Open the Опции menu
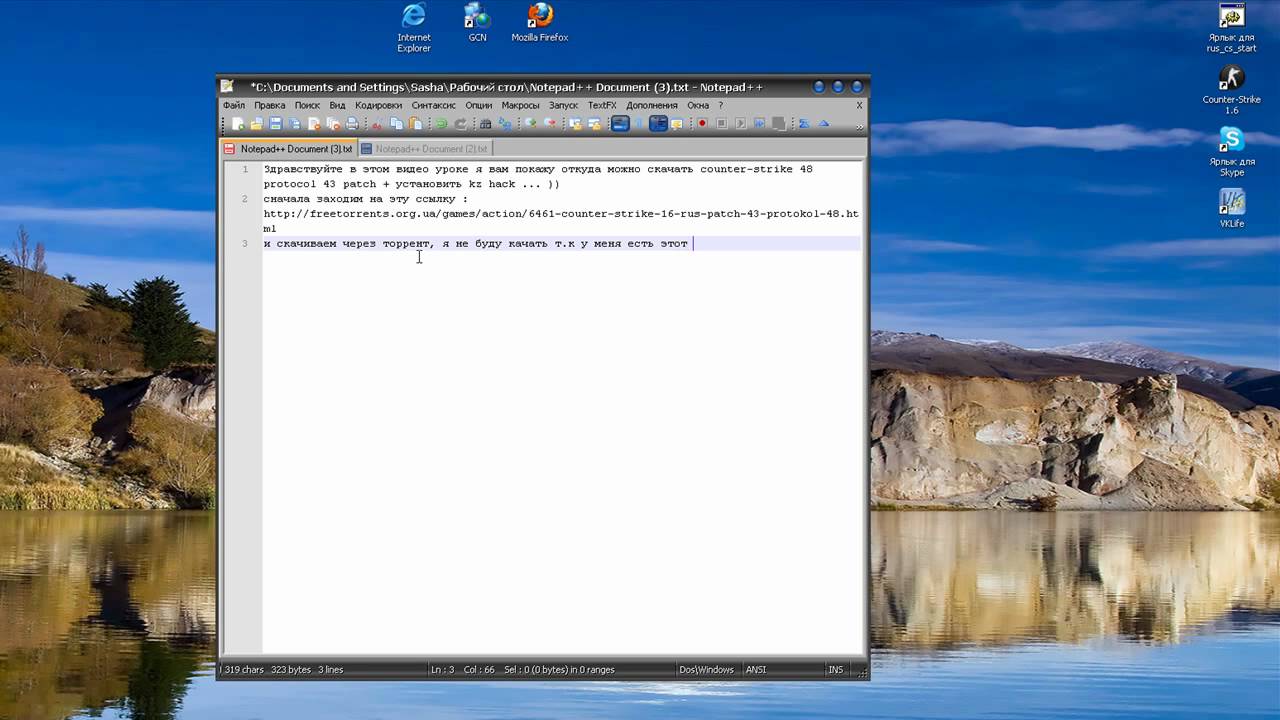 coord(478,105)
